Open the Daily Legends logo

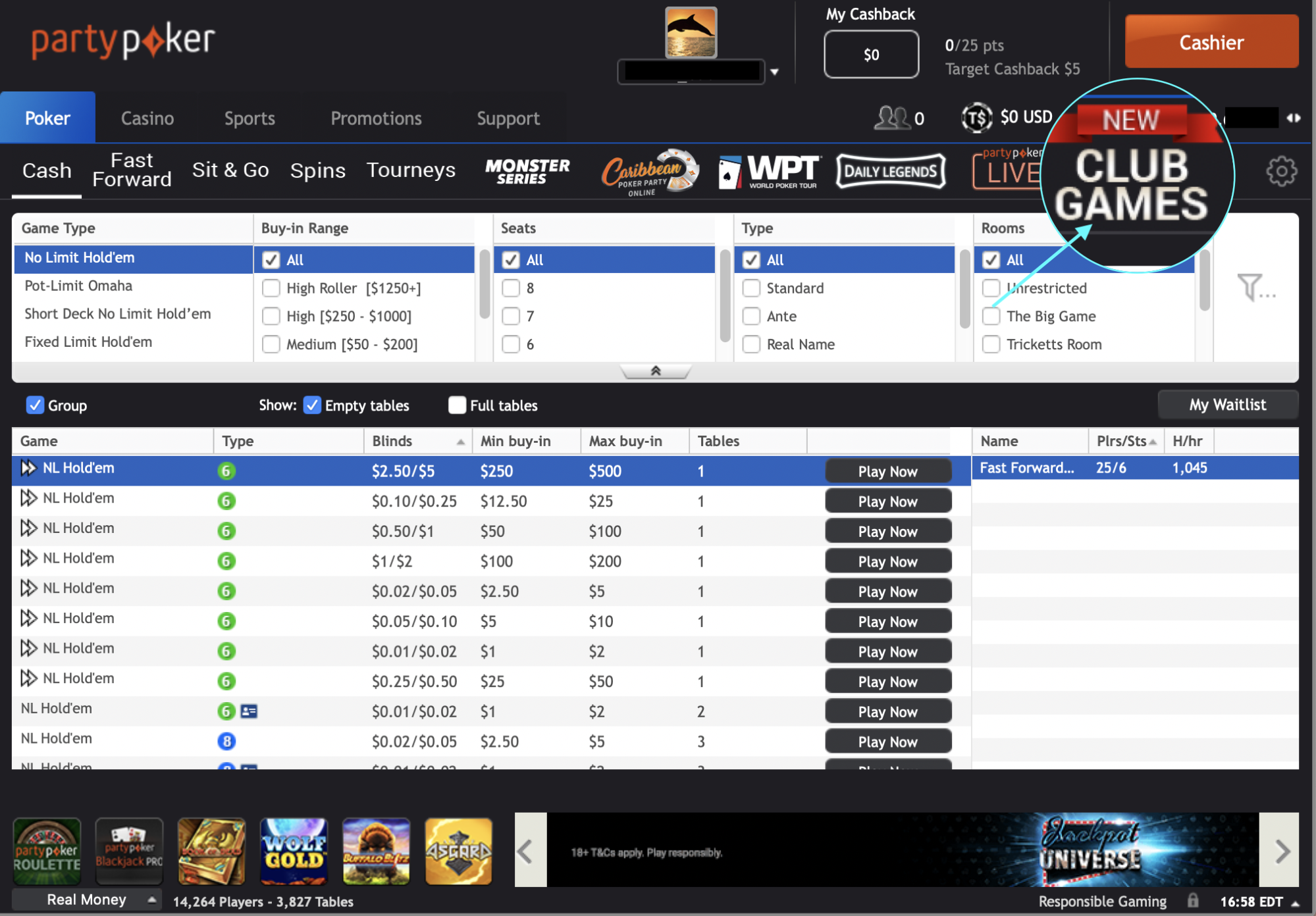pos(891,171)
